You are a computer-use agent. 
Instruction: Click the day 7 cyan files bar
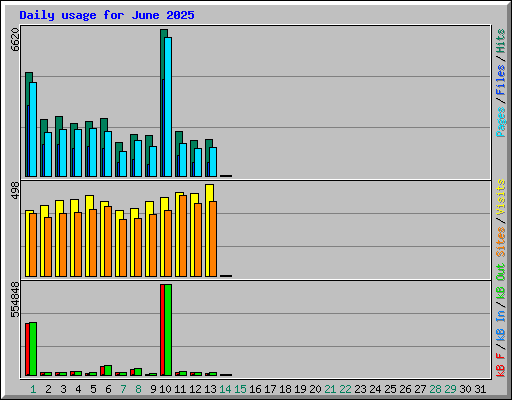pos(123,164)
